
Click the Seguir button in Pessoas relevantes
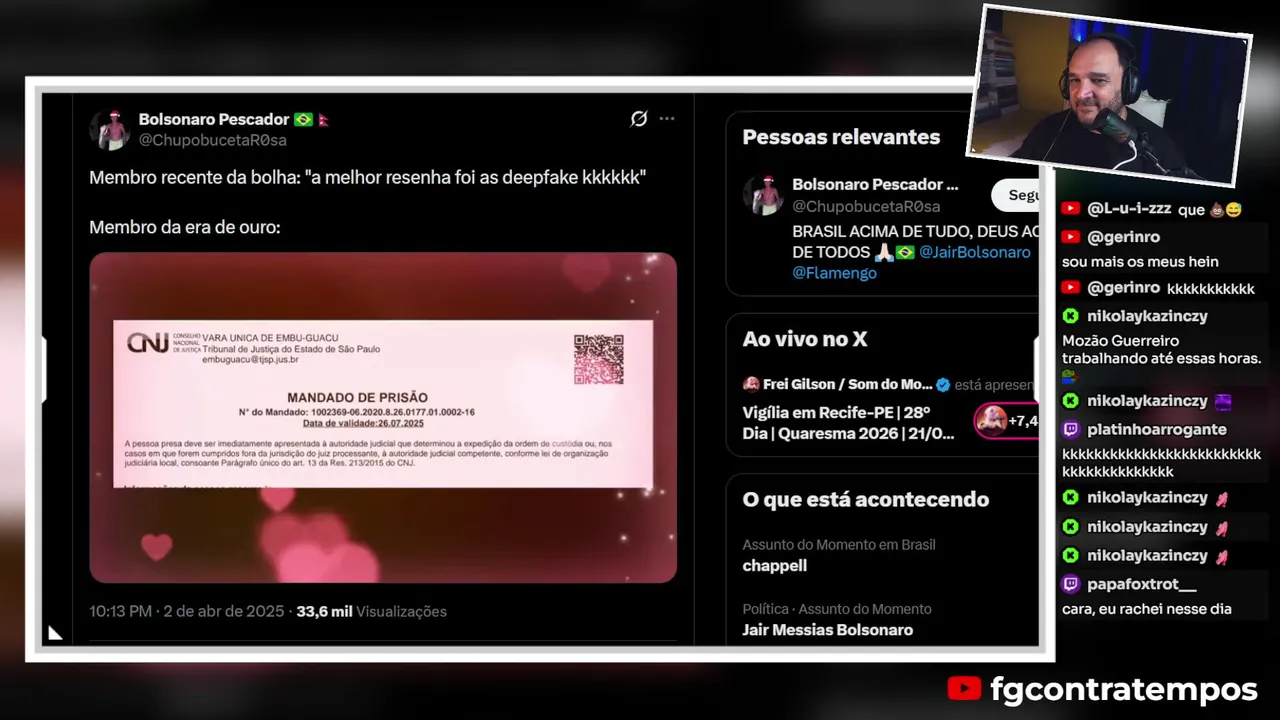point(1015,195)
